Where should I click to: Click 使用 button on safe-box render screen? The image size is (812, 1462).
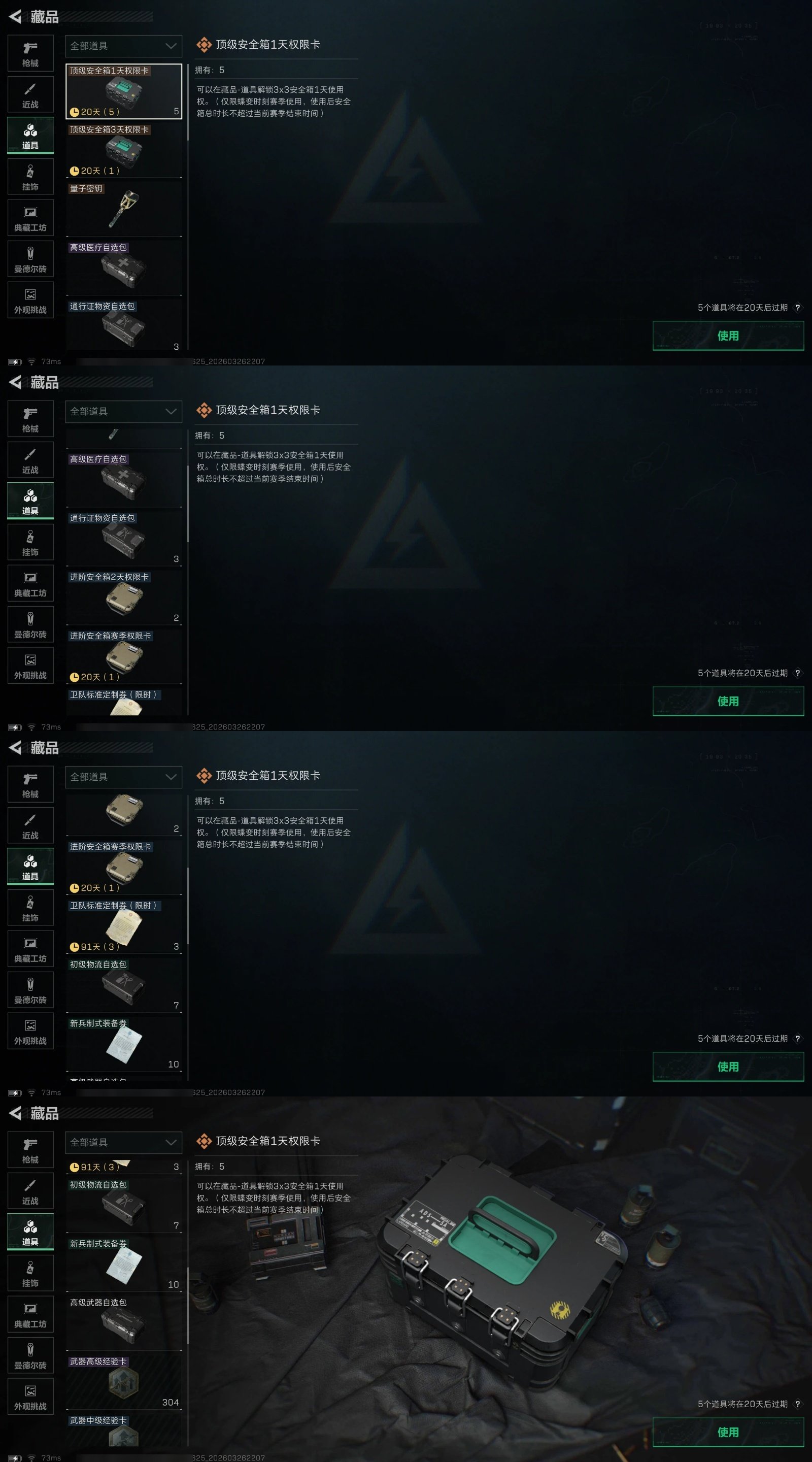[x=728, y=1432]
